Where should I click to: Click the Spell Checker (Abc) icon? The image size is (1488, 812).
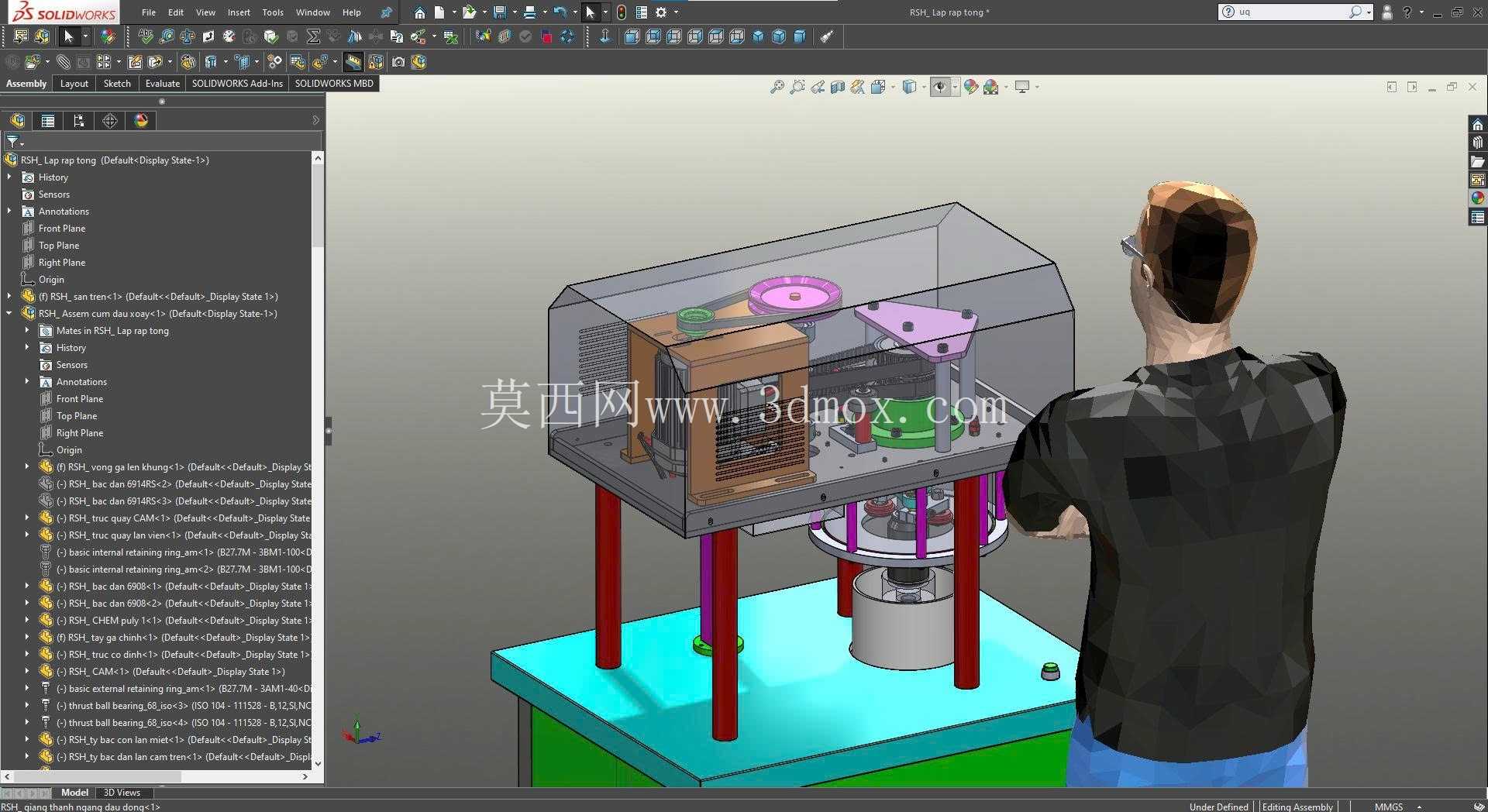pyautogui.click(x=145, y=36)
